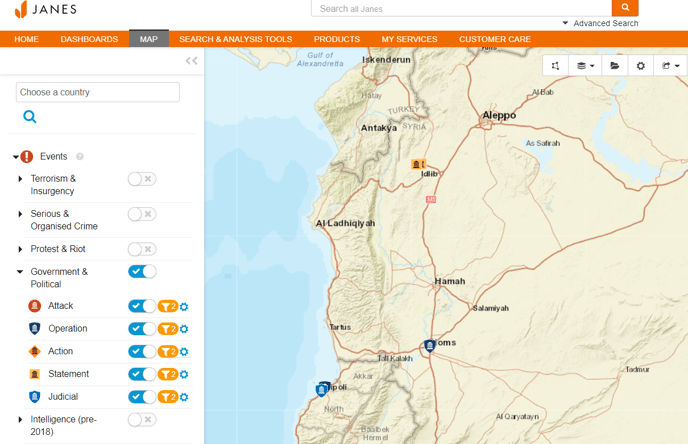Click Operation event marker at Homs
The image size is (688, 444).
[430, 346]
